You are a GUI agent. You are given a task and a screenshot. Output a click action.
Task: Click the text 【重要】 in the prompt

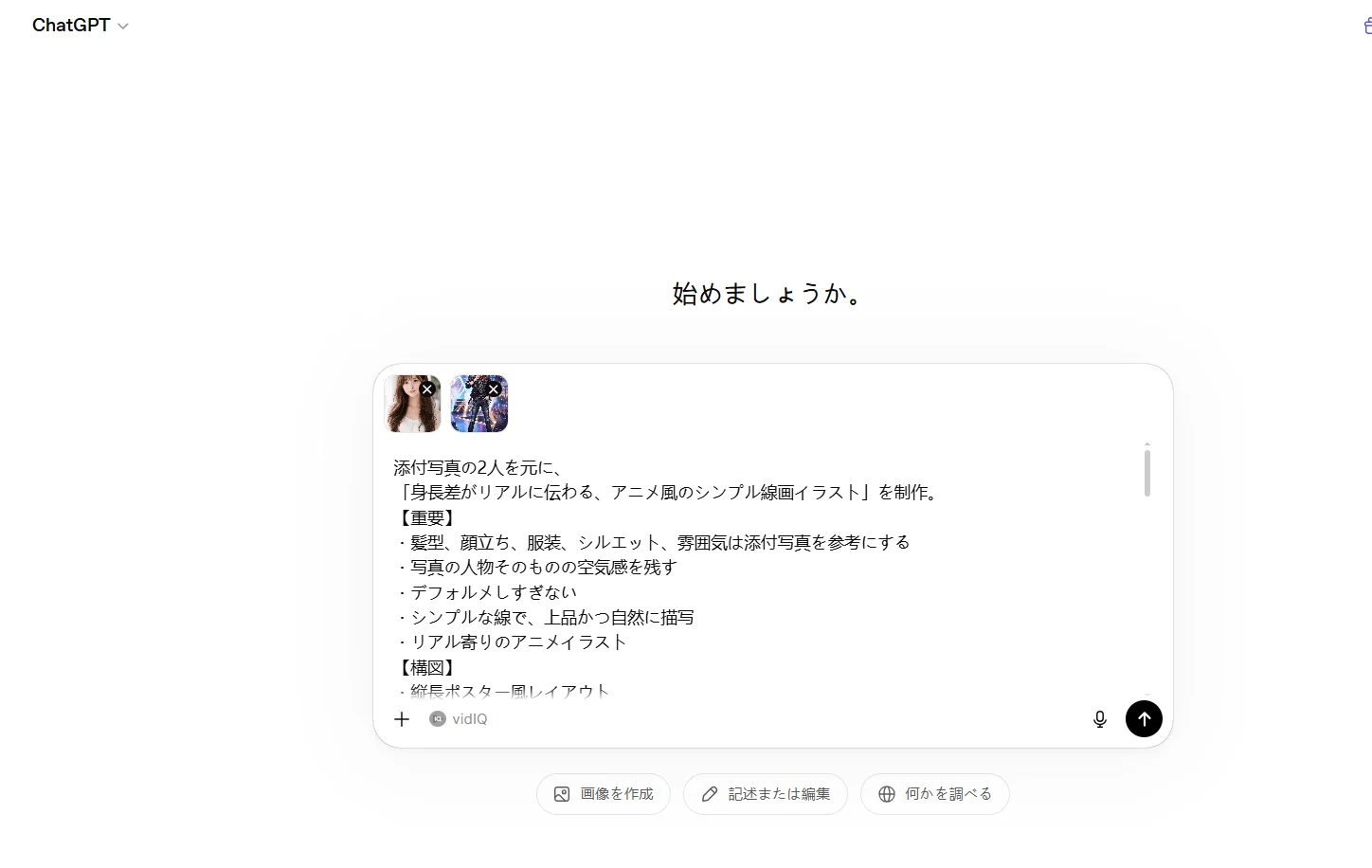pos(426,517)
